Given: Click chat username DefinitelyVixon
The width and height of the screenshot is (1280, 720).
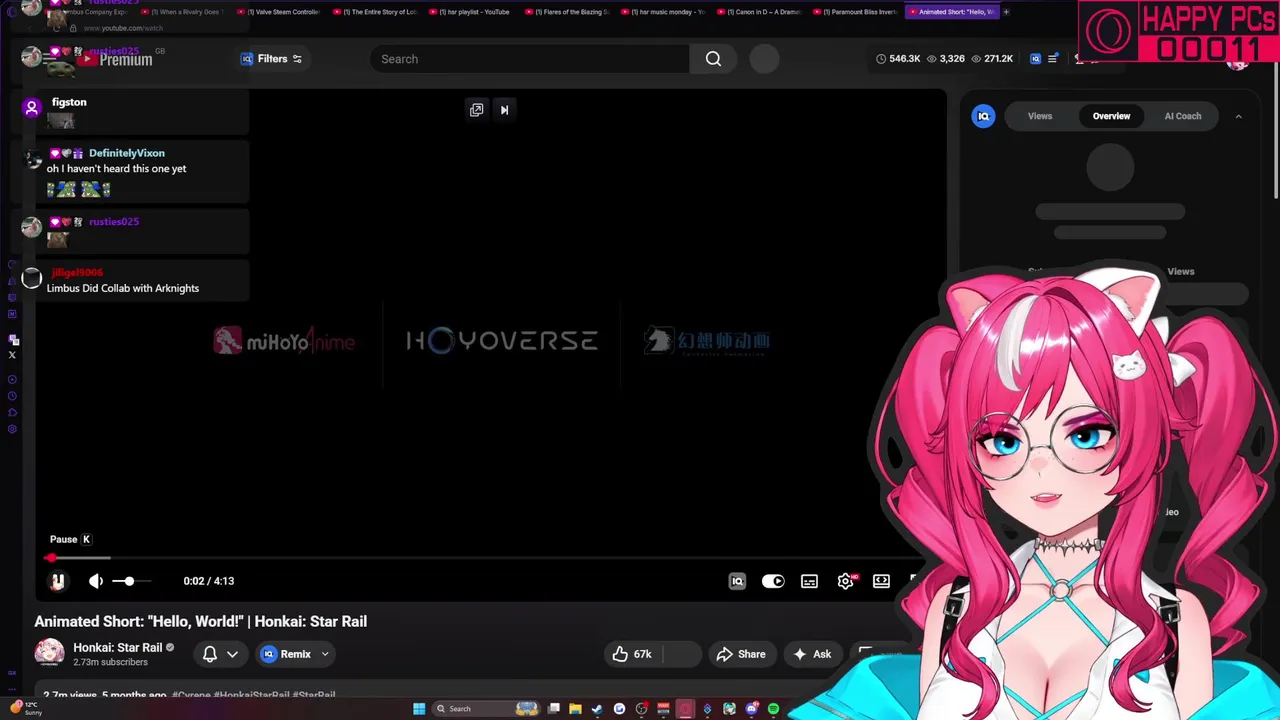Looking at the screenshot, I should click(126, 153).
